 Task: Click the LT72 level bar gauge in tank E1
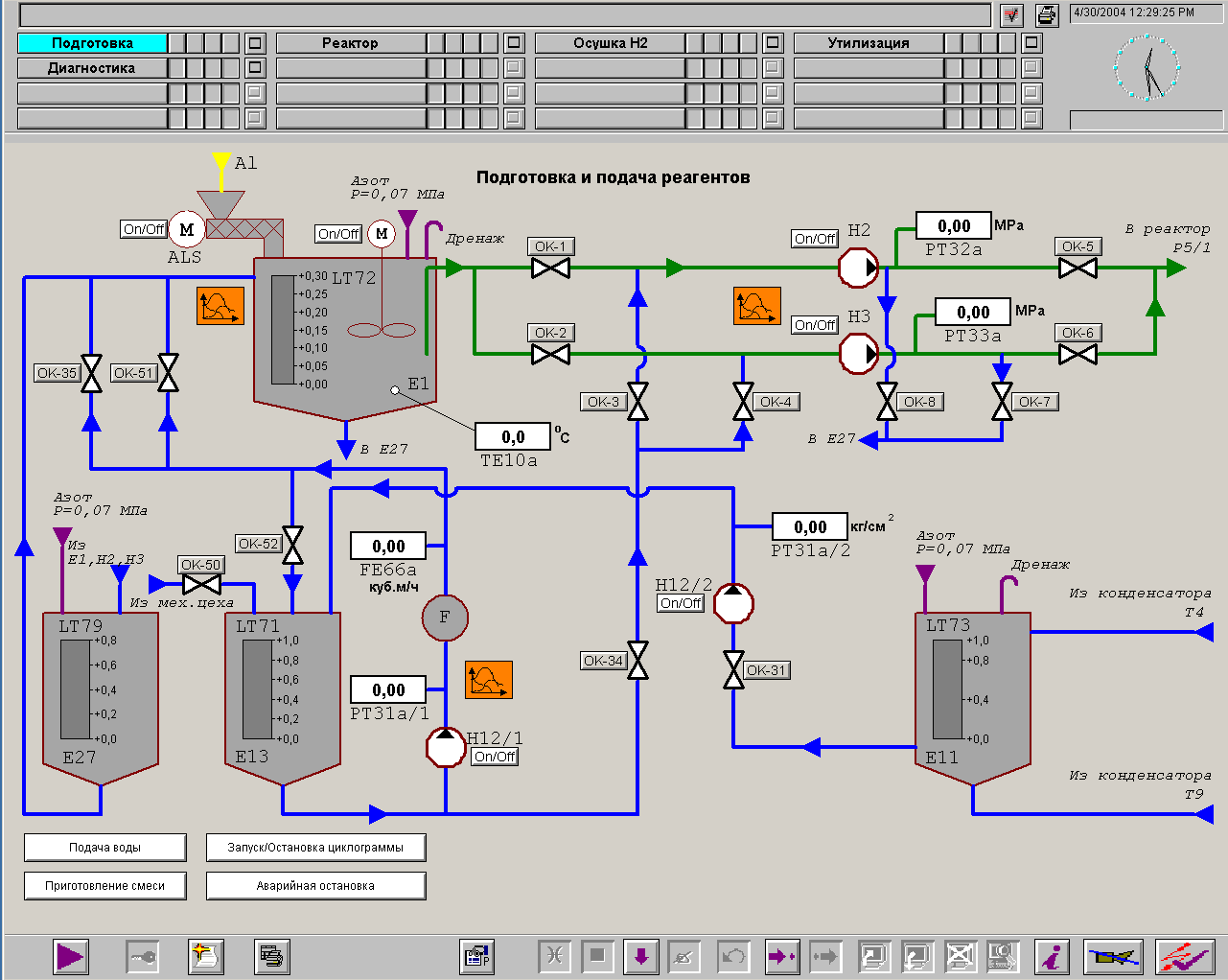point(283,330)
